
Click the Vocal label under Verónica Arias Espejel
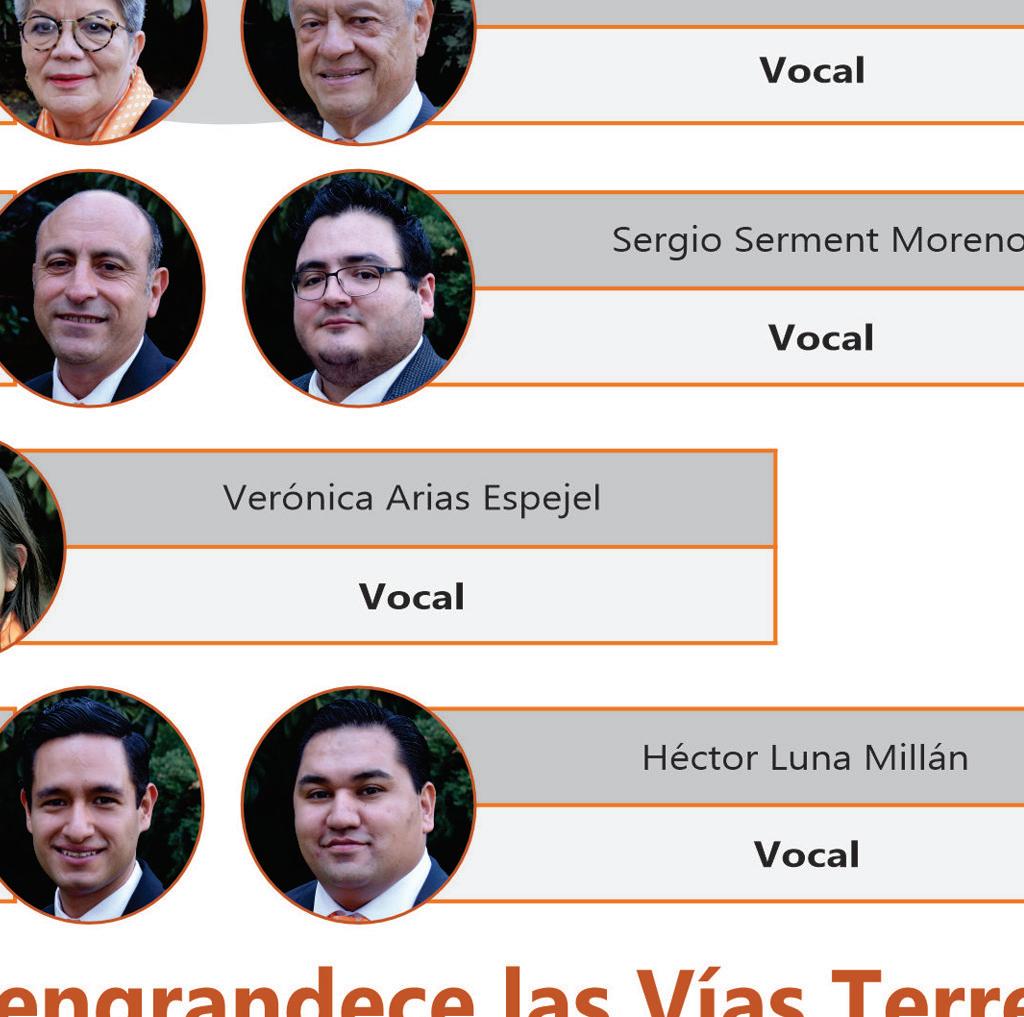(411, 596)
